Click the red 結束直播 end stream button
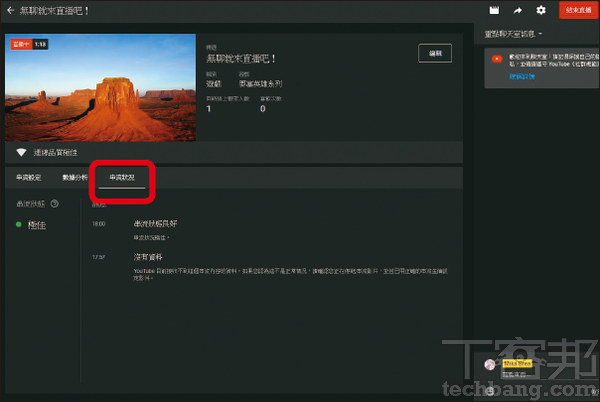The image size is (600, 402). 578,10
